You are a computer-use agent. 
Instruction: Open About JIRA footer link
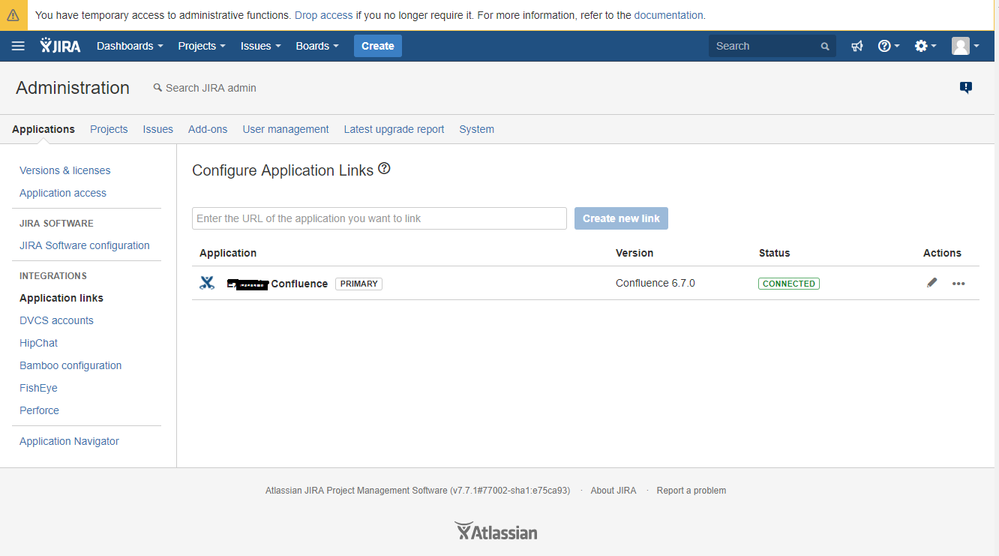point(613,490)
